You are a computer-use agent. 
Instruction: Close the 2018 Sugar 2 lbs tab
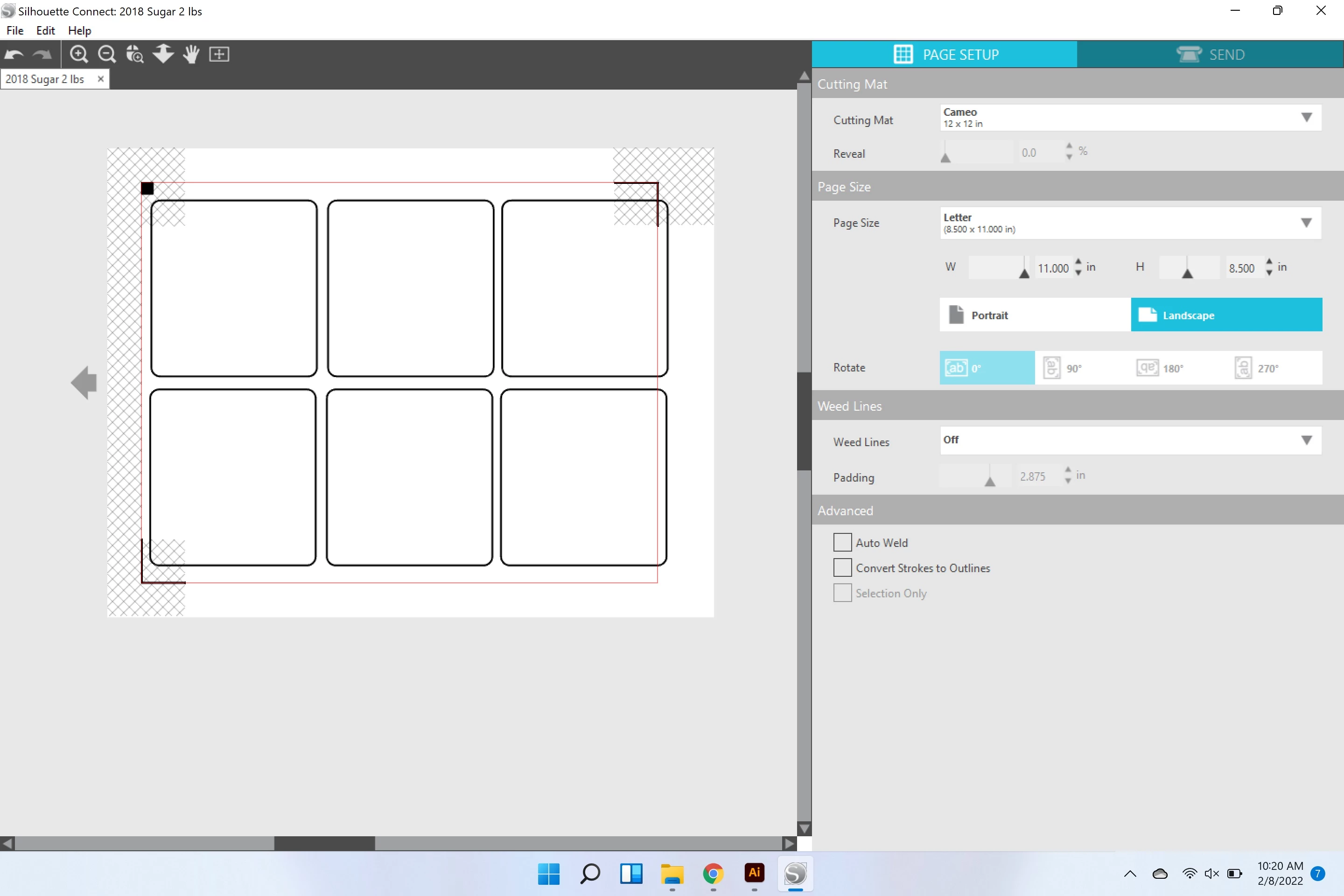(101, 79)
